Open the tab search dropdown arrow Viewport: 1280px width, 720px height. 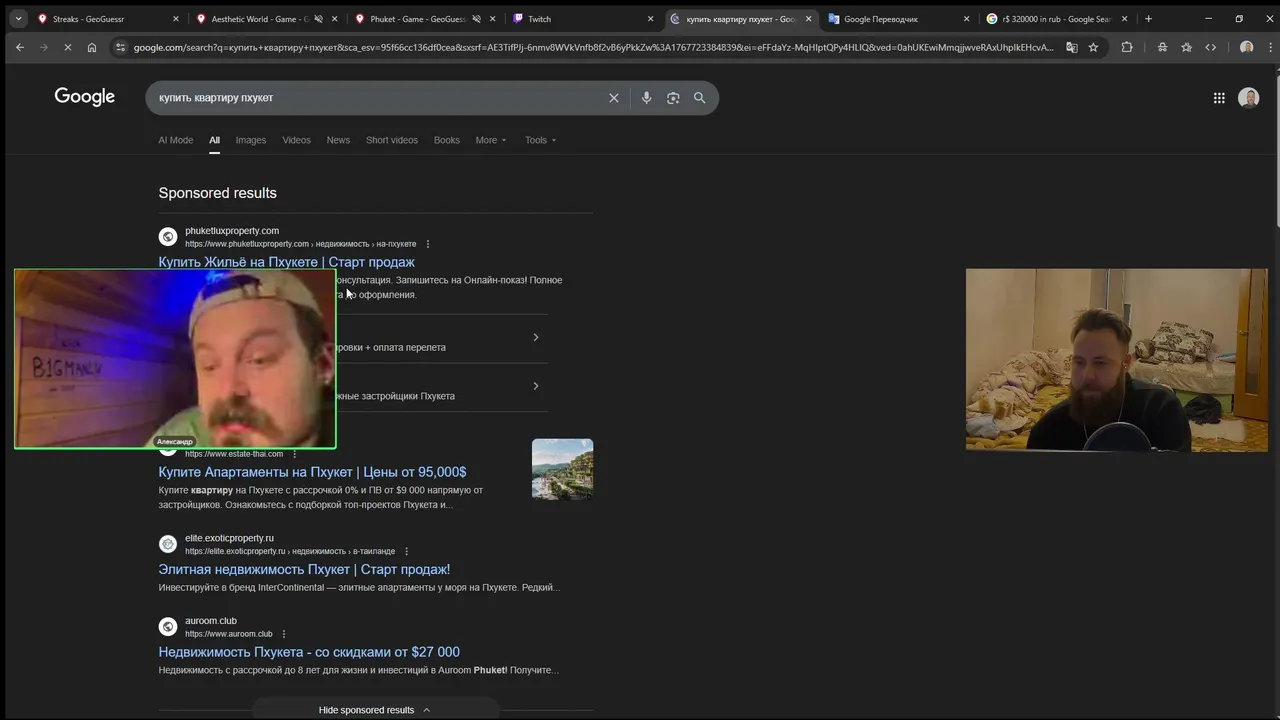point(18,19)
